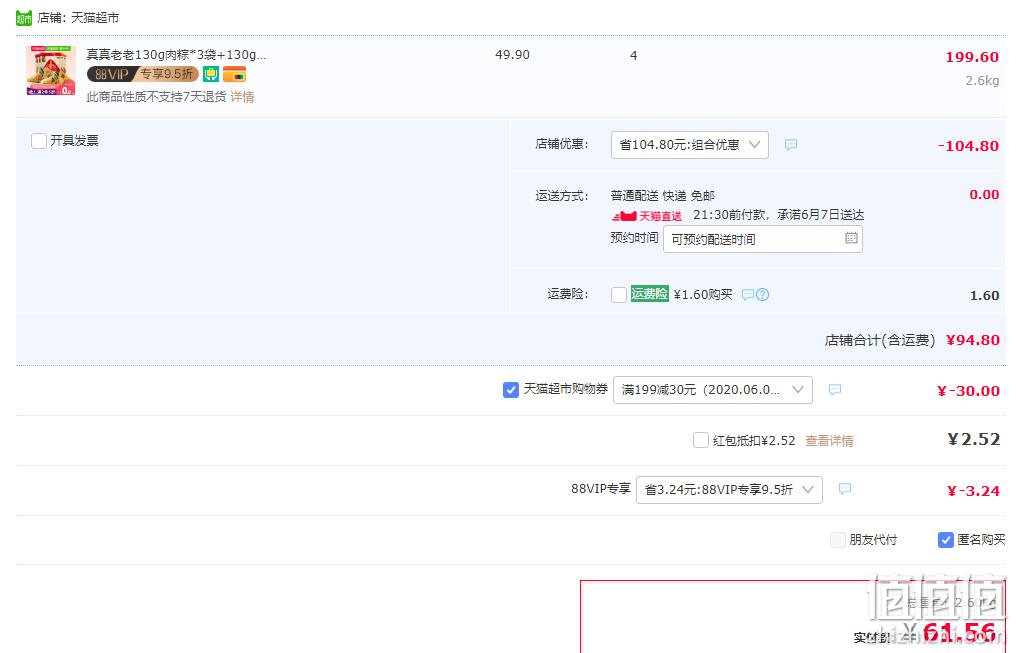
Task: Click the green shield guarantee icon
Action: click(211, 74)
